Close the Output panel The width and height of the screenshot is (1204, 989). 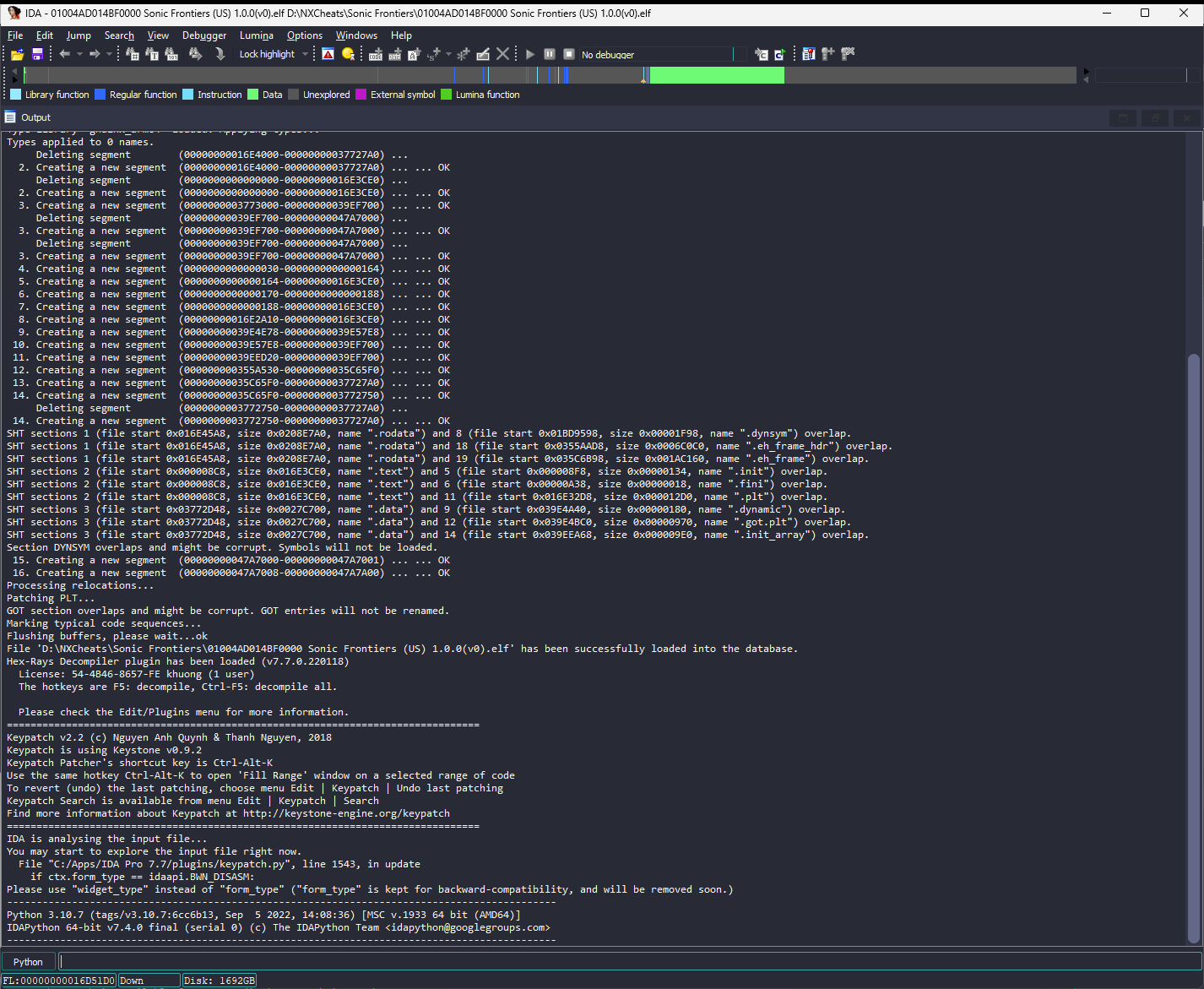[1187, 118]
